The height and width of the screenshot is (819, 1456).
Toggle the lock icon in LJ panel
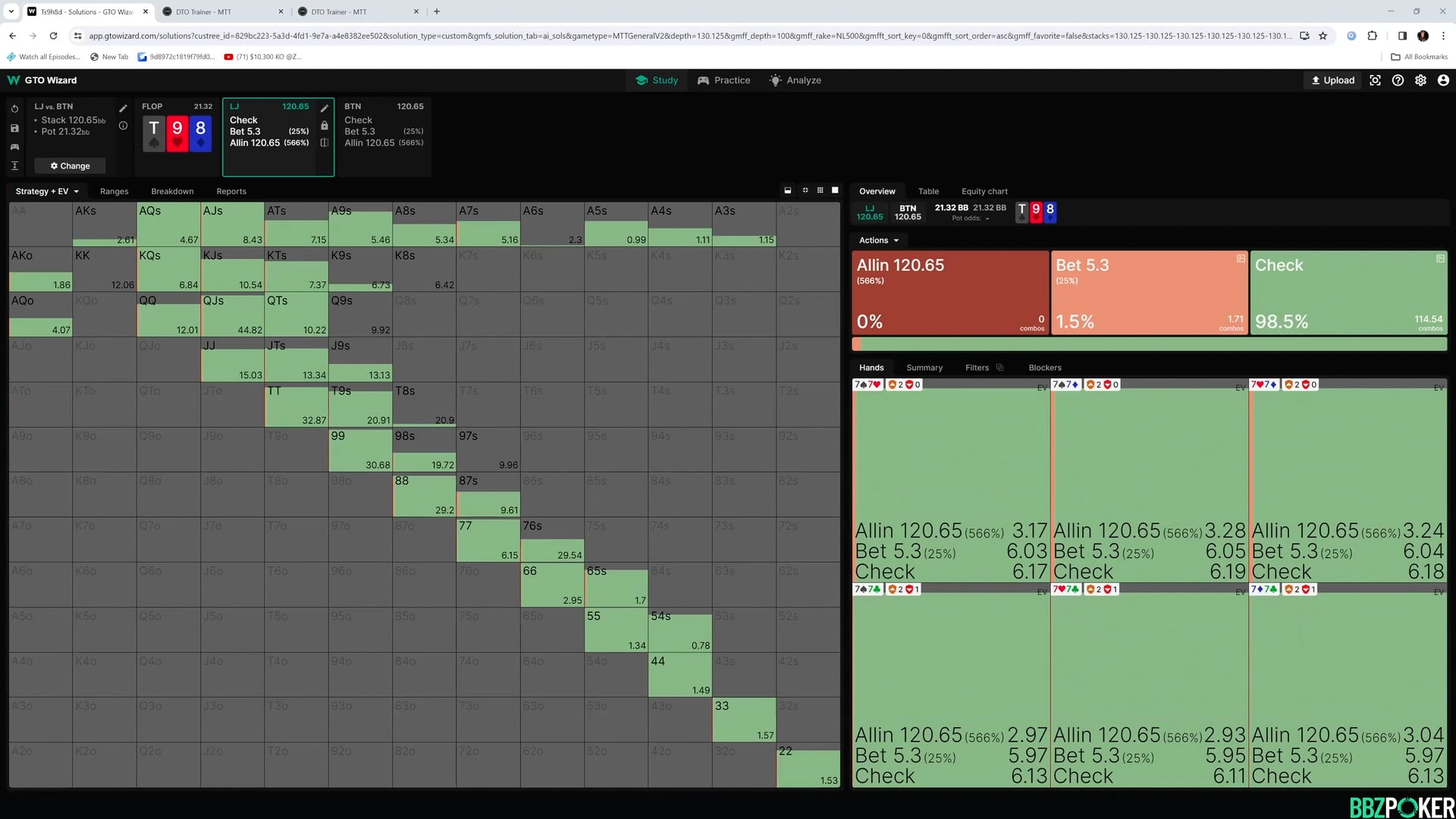click(x=325, y=126)
